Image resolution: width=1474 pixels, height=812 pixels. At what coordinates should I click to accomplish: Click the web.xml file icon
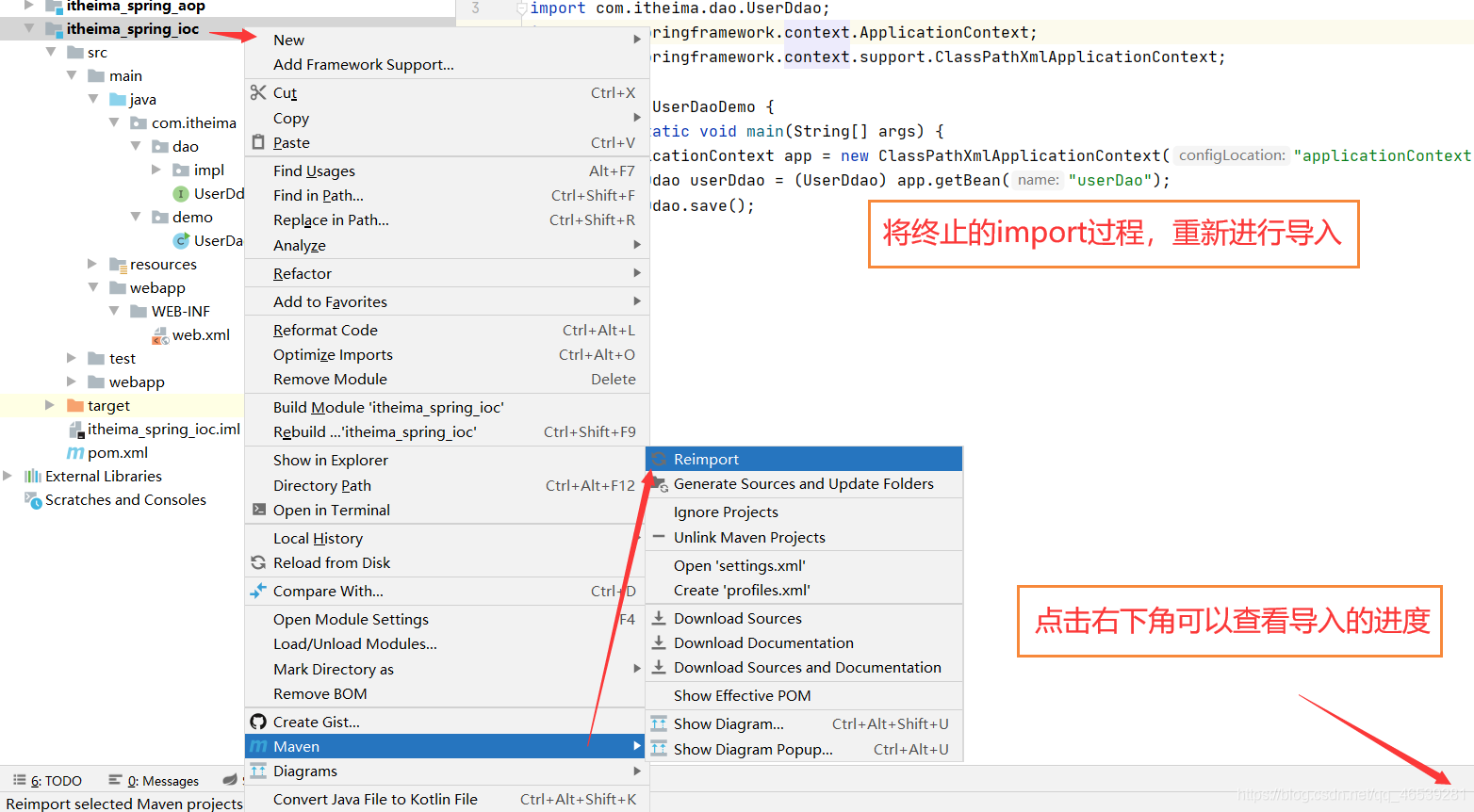160,335
